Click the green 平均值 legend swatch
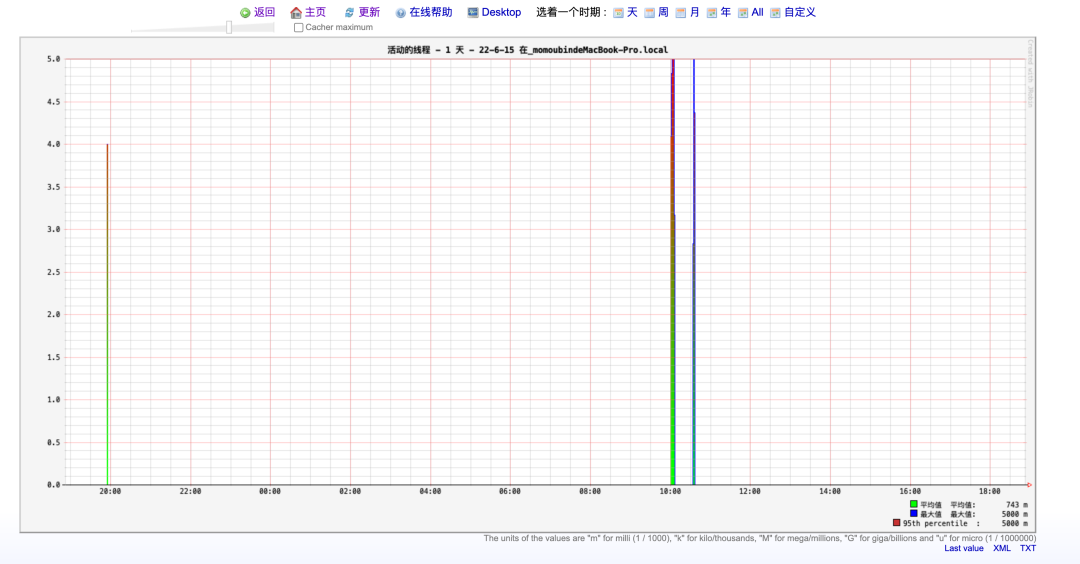 click(x=913, y=505)
